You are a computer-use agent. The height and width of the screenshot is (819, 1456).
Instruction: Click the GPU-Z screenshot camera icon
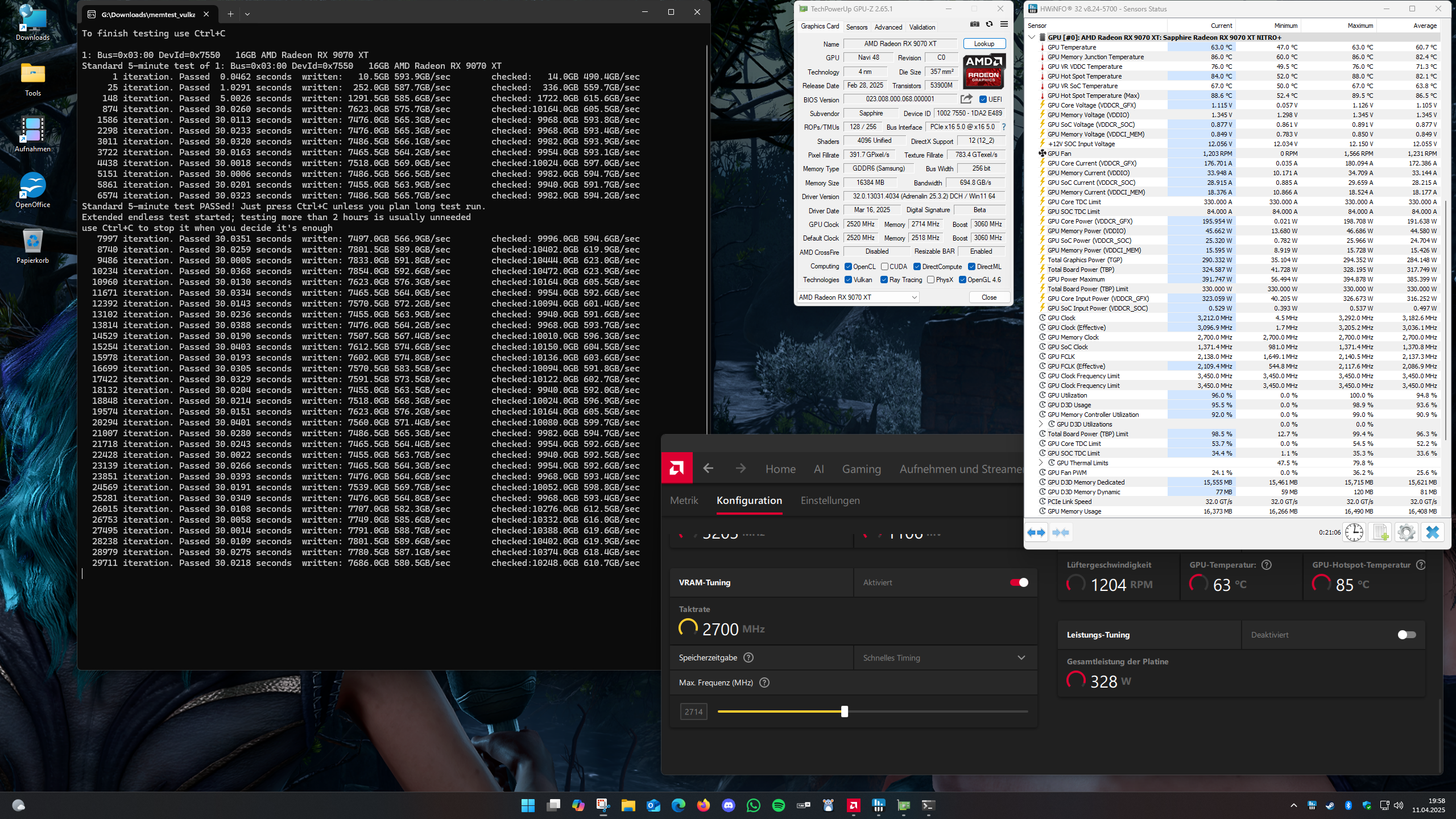coord(974,24)
